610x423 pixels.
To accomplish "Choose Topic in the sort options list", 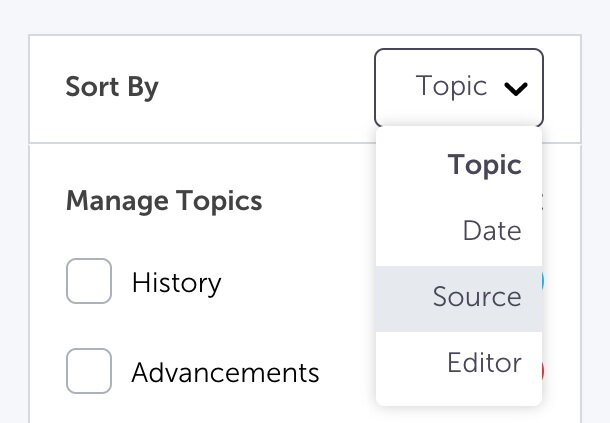I will tap(484, 165).
